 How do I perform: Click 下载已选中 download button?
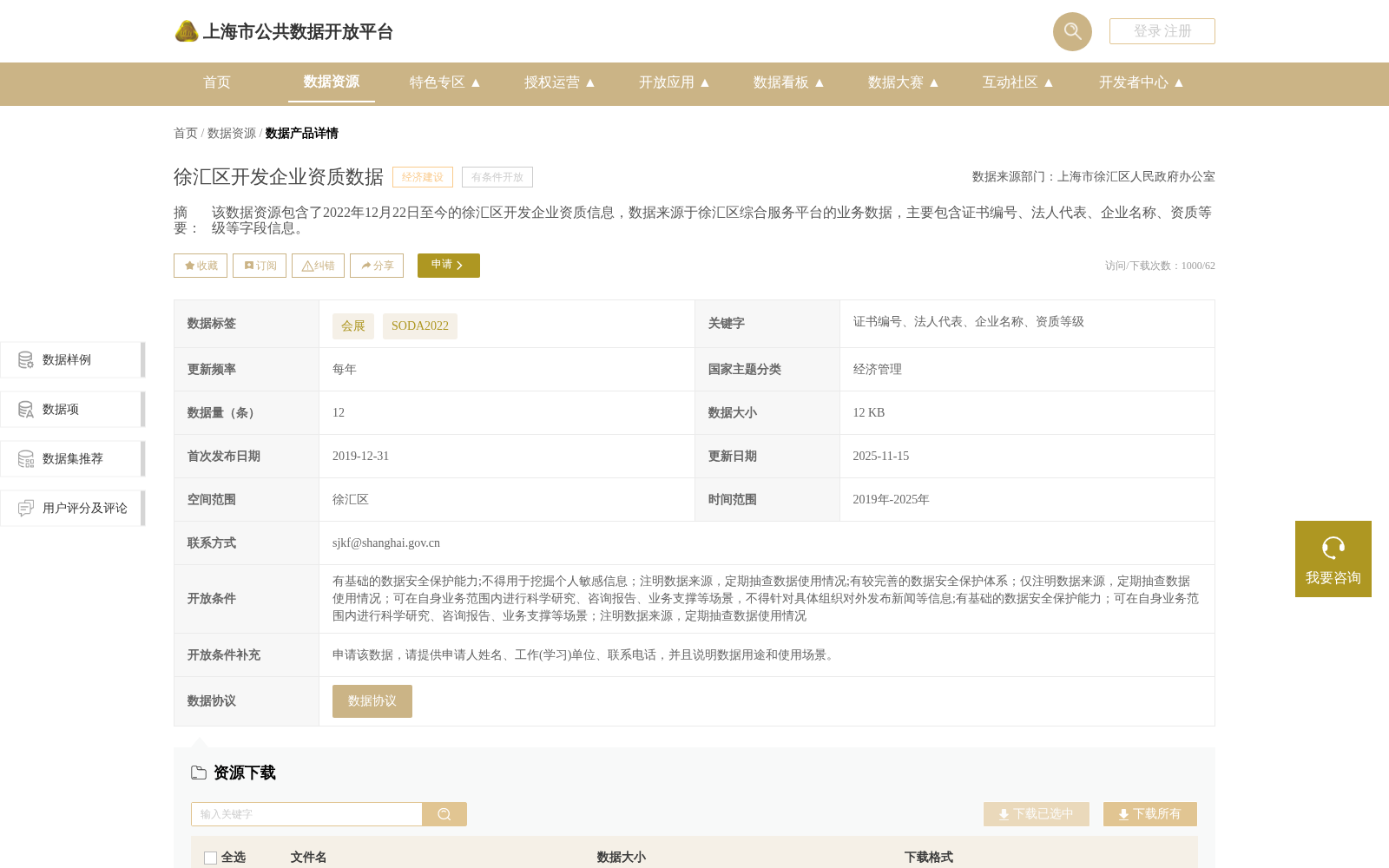pos(1037,814)
